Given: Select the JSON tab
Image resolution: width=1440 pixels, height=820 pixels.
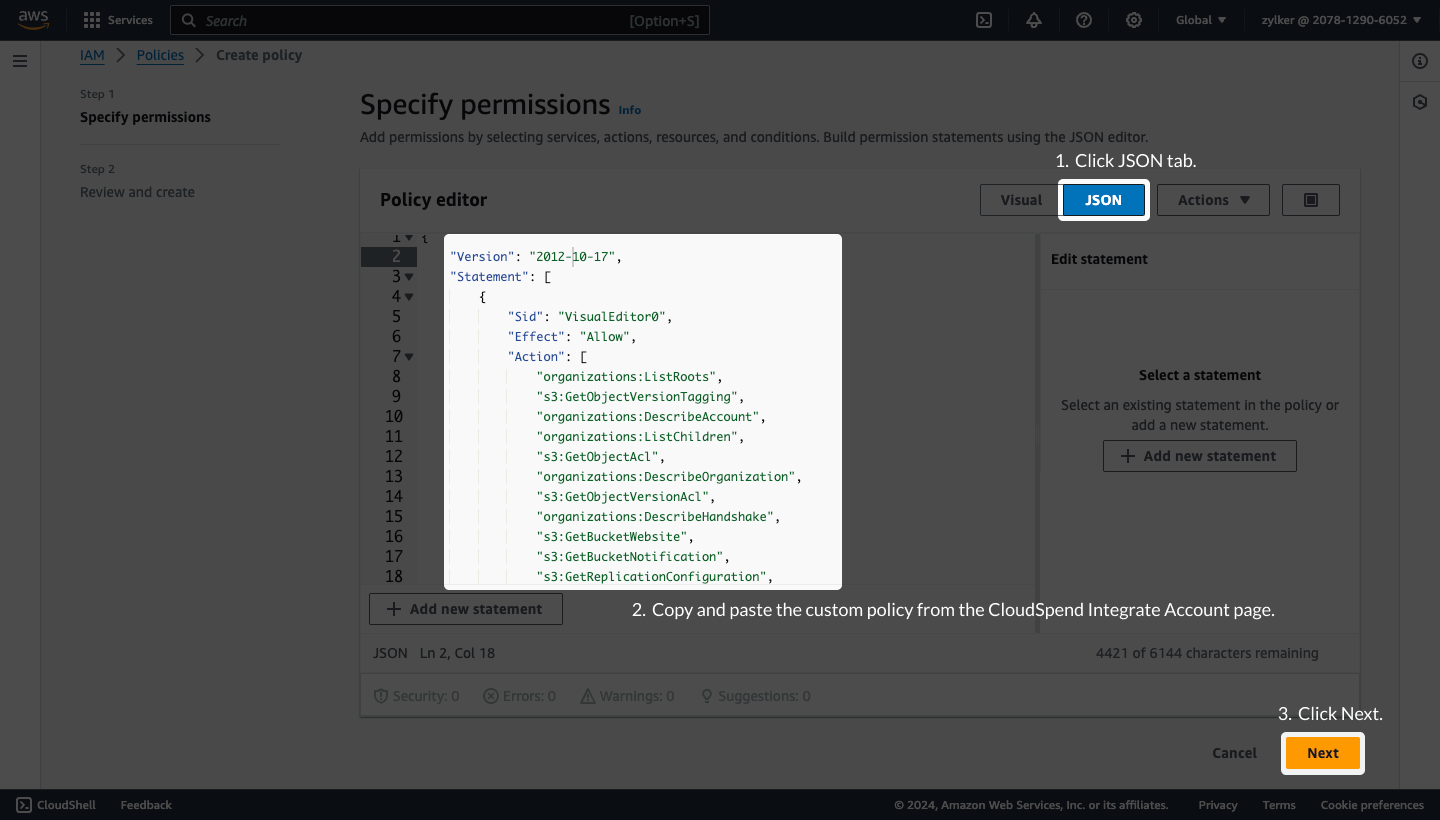Looking at the screenshot, I should tap(1103, 199).
